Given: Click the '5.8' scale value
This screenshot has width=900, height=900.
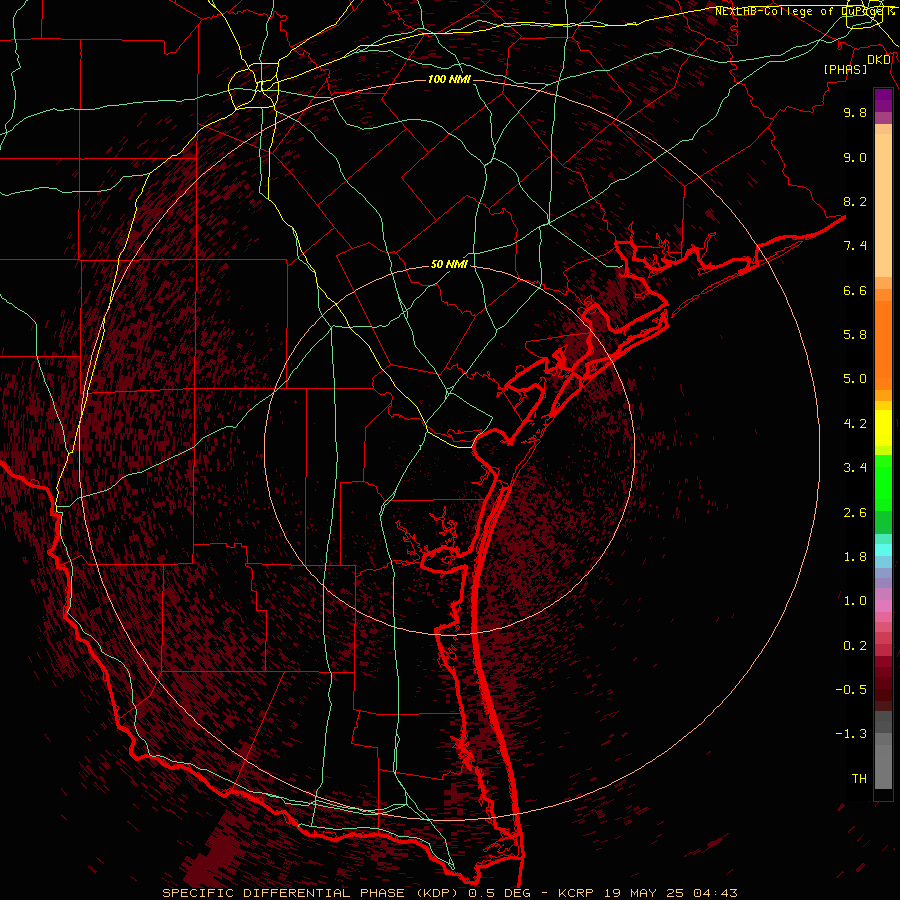Looking at the screenshot, I should (855, 335).
